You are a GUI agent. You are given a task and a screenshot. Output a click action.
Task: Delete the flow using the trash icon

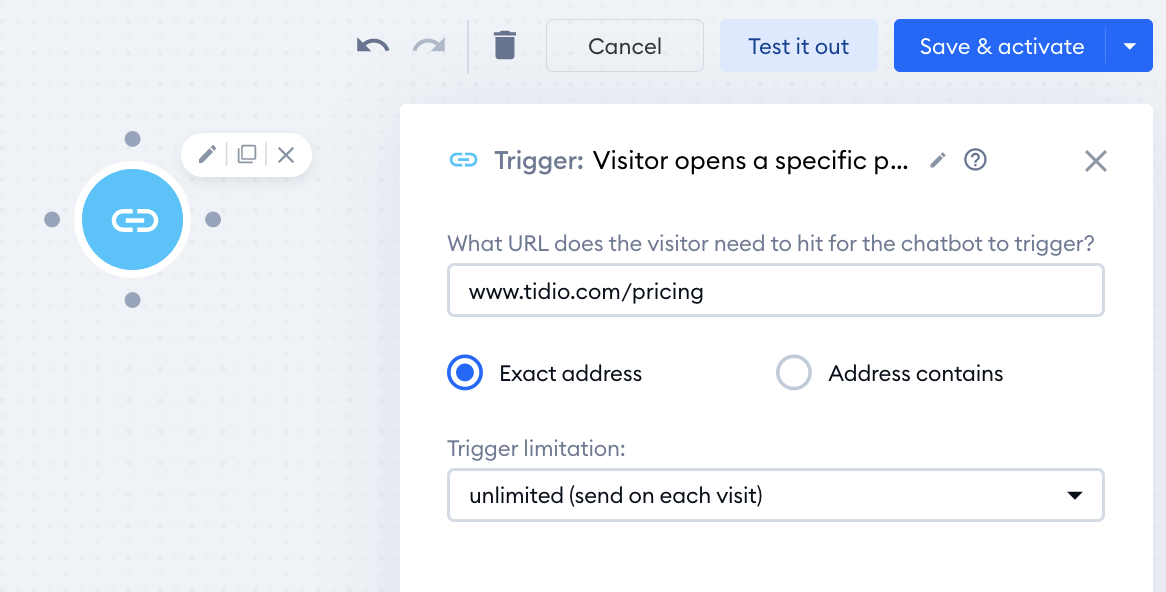pyautogui.click(x=505, y=45)
